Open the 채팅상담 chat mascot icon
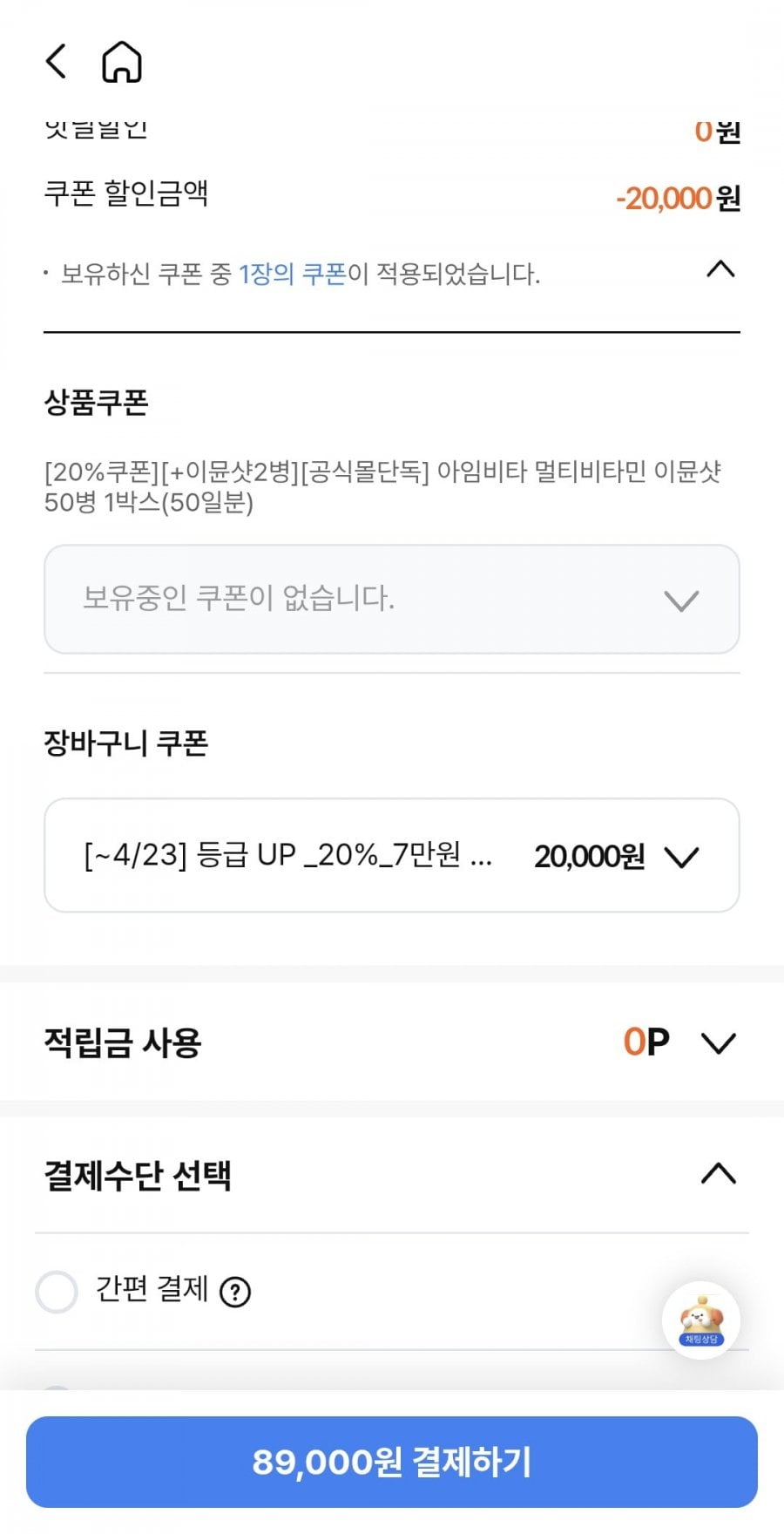Viewport: 784px width, 1534px height. pos(701,1320)
